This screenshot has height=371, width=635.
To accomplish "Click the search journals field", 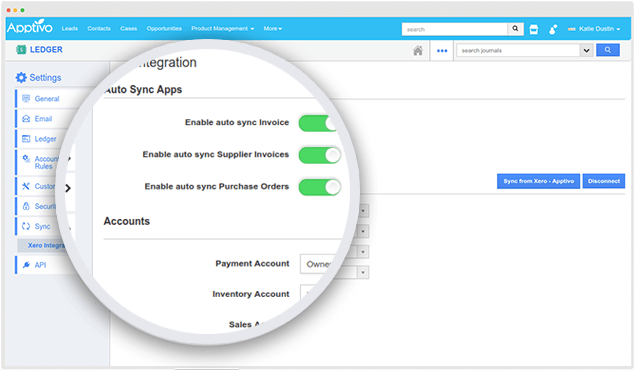I will (x=518, y=50).
